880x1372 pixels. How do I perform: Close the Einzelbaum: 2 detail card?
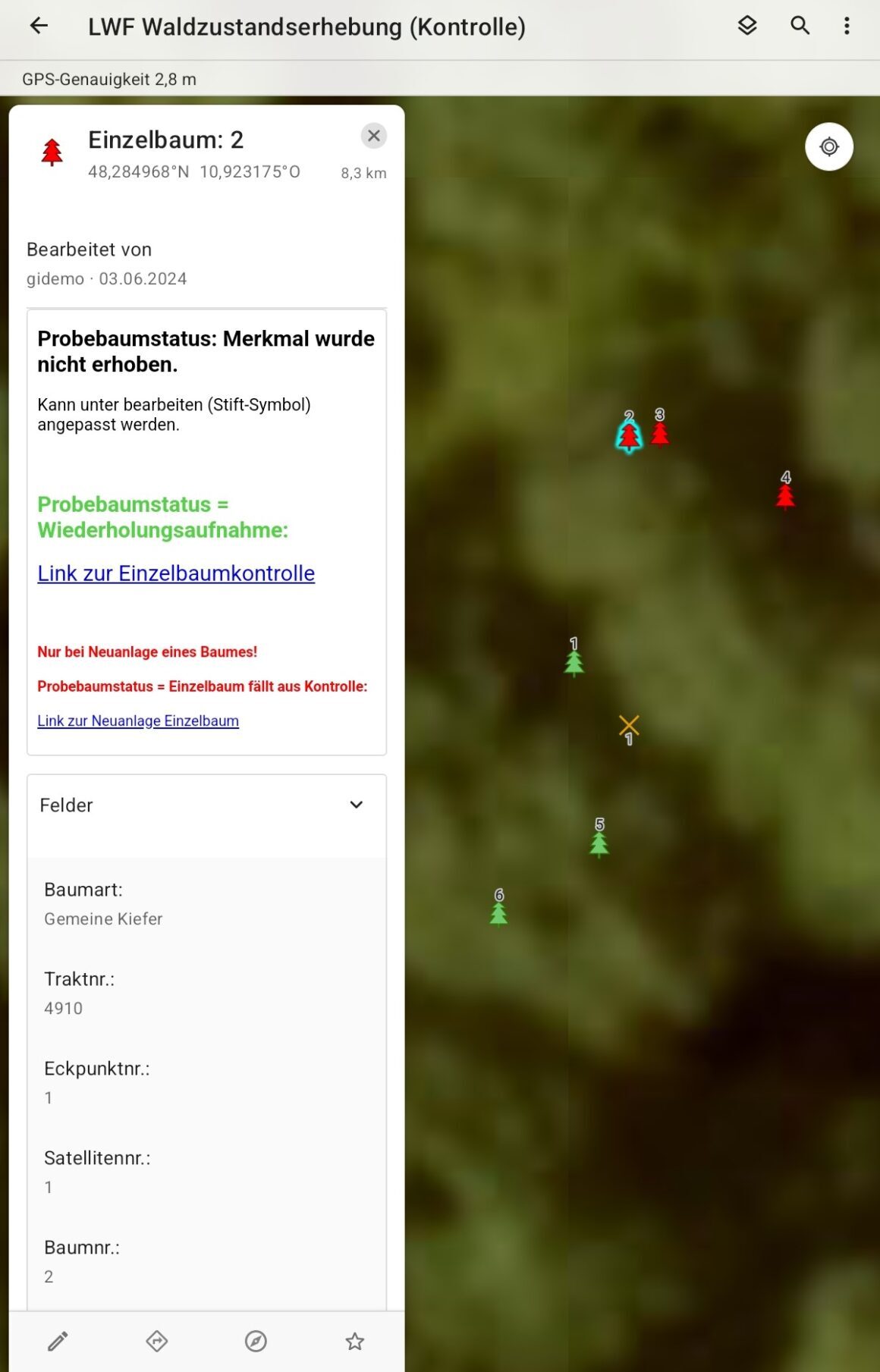tap(373, 136)
